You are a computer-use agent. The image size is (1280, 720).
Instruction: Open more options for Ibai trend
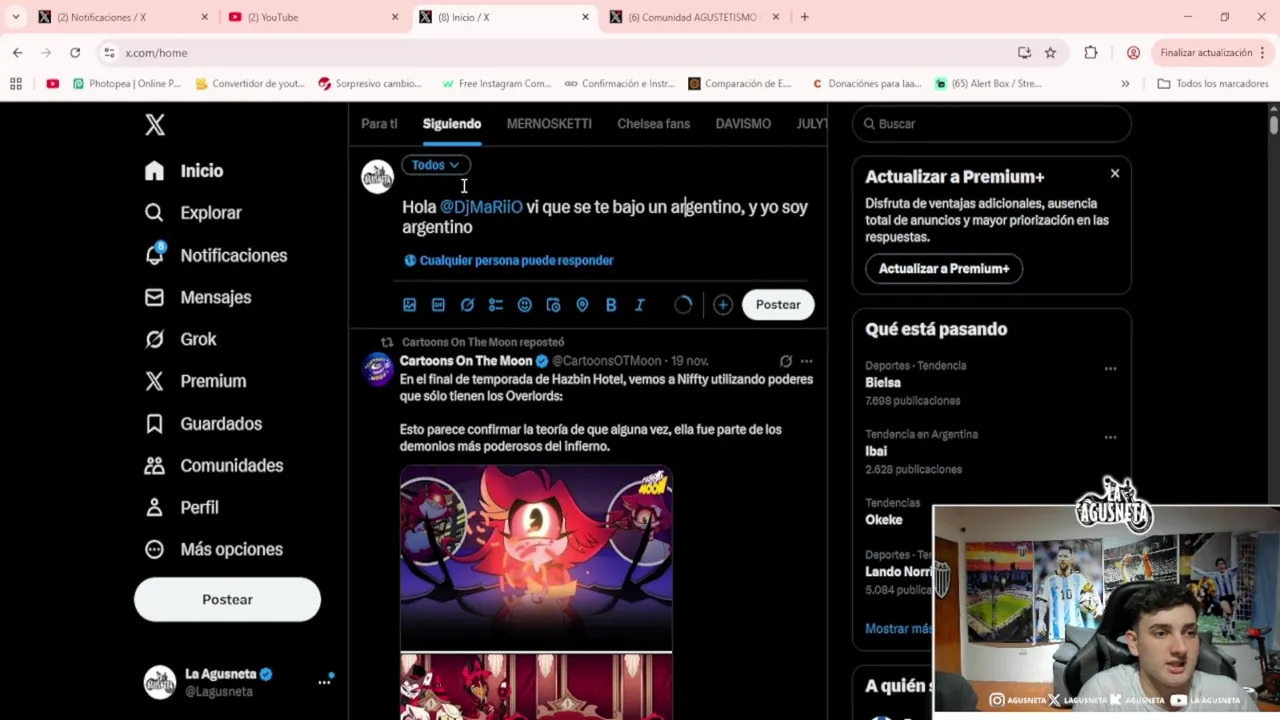(1110, 438)
